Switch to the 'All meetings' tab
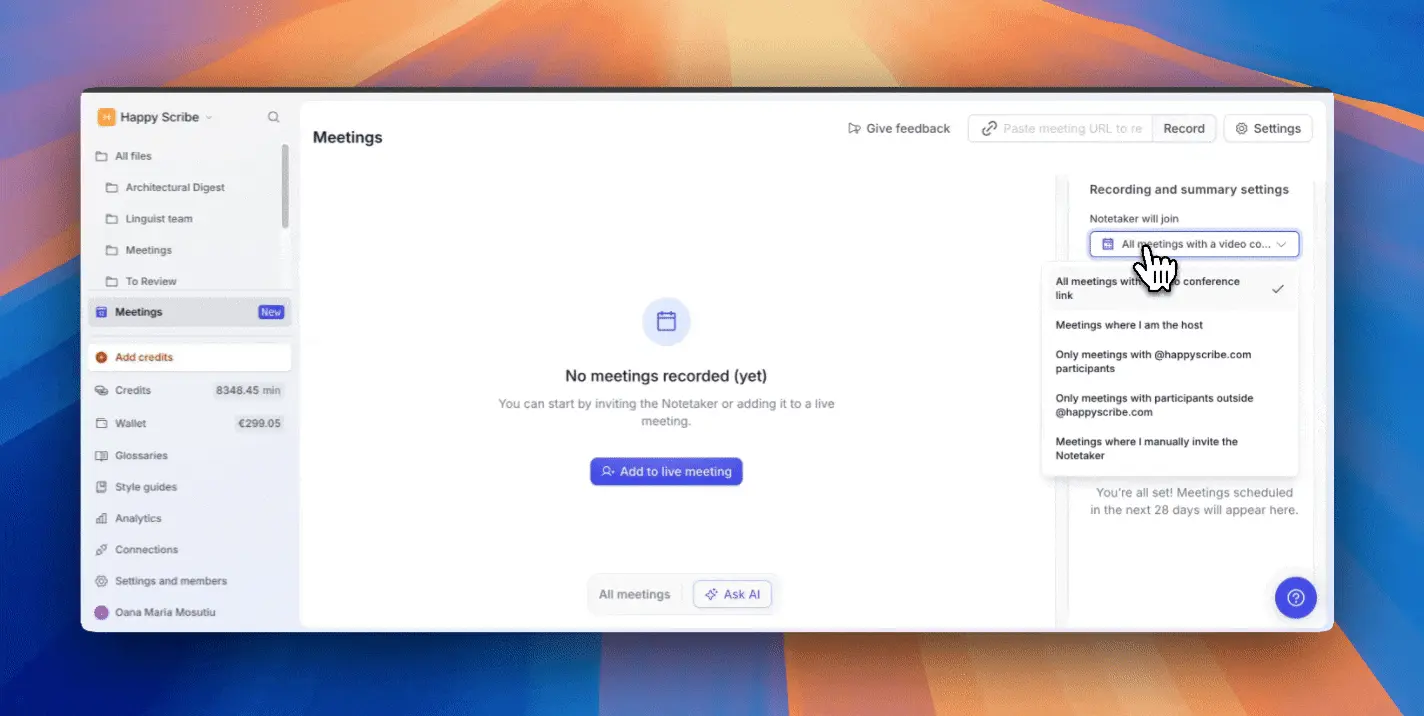 click(634, 593)
